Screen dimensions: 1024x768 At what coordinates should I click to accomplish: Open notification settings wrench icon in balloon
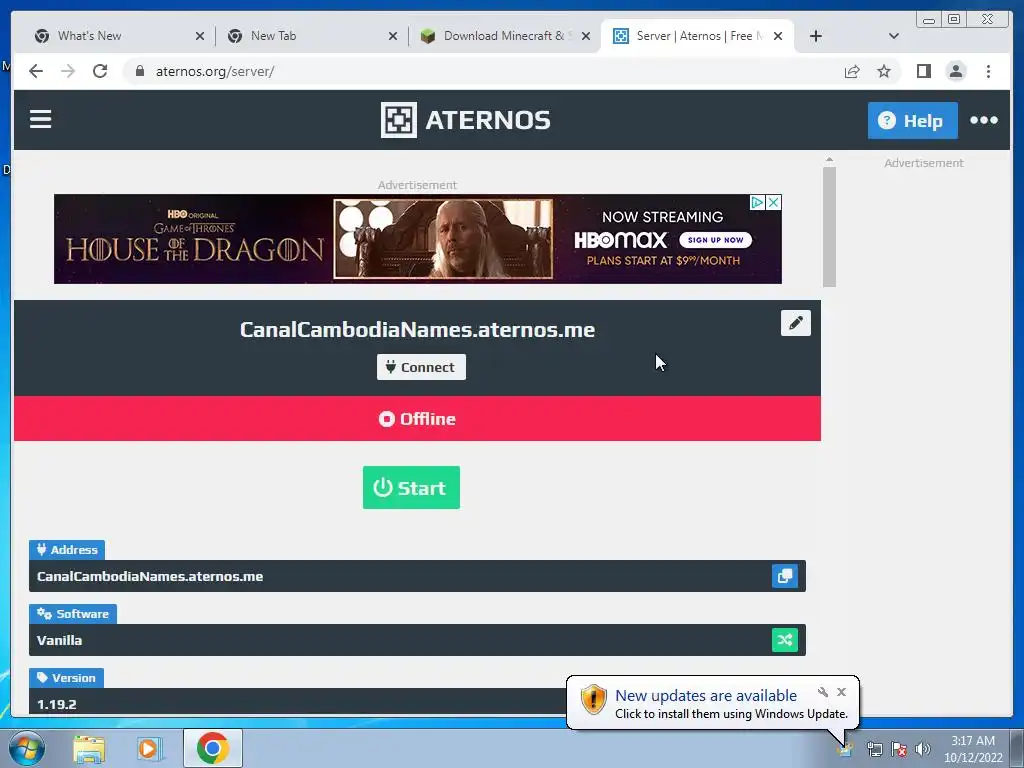pyautogui.click(x=823, y=692)
